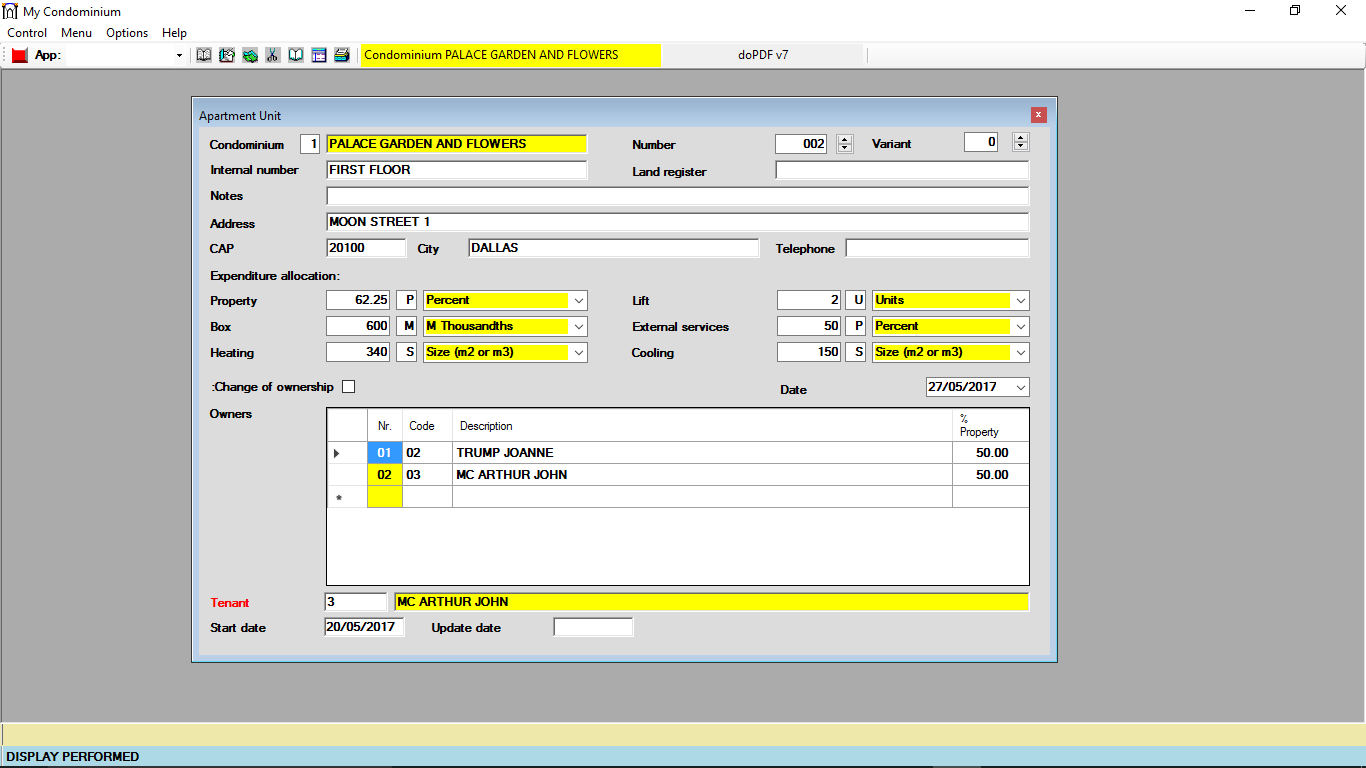This screenshot has height=768, width=1366.
Task: Click the City field showing DALLAS
Action: [x=614, y=248]
